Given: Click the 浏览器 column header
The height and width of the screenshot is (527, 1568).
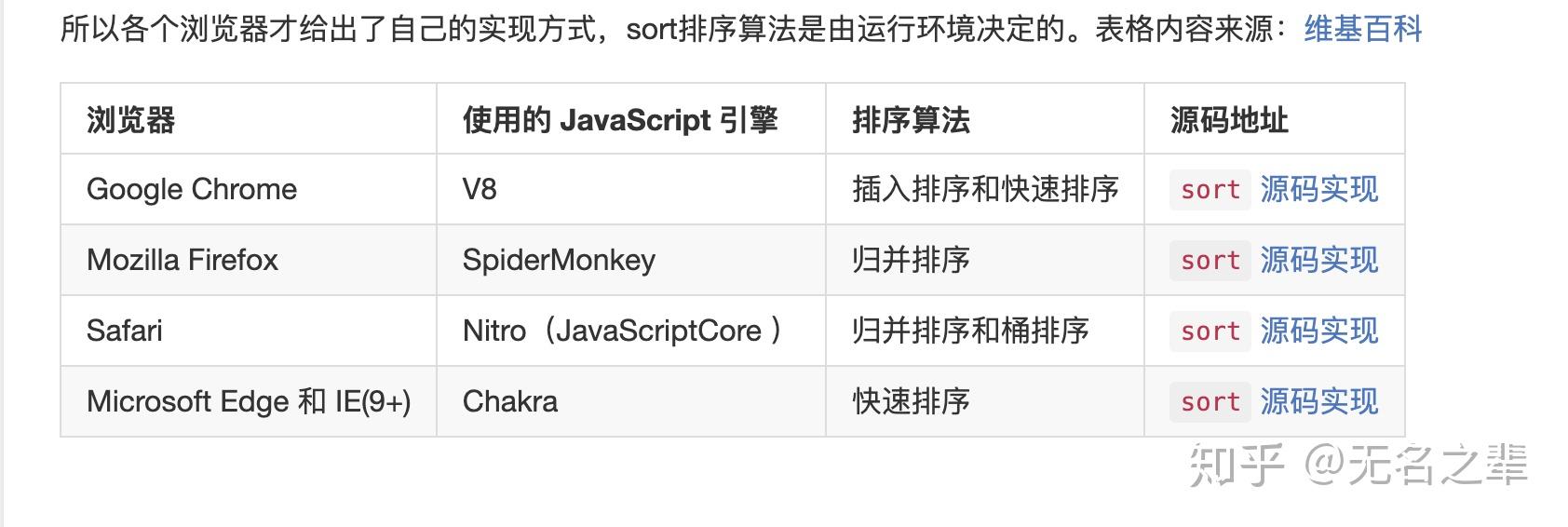Looking at the screenshot, I should 131,120.
